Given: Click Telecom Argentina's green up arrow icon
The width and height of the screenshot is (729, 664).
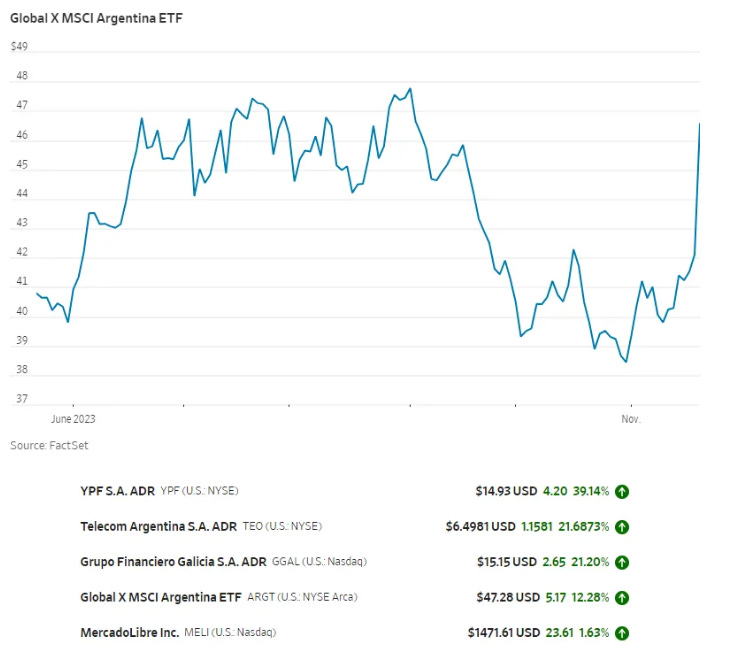Looking at the screenshot, I should 622,526.
